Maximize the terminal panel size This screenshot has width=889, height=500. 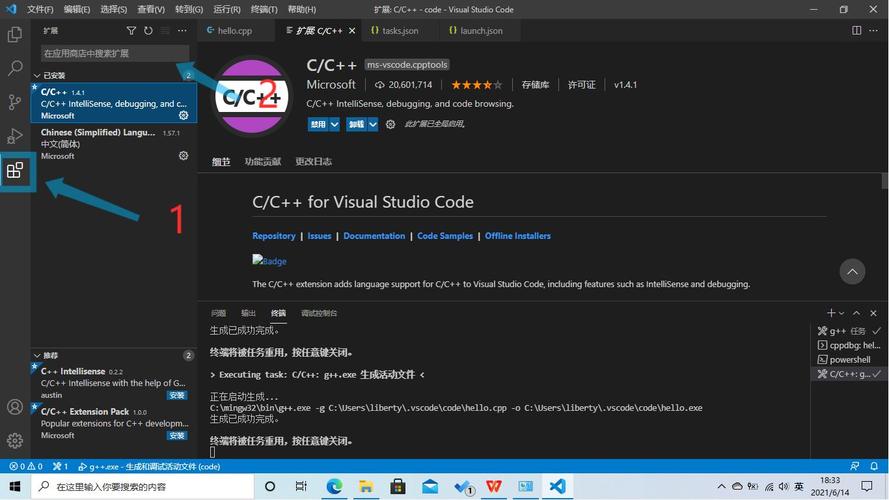pyautogui.click(x=857, y=313)
